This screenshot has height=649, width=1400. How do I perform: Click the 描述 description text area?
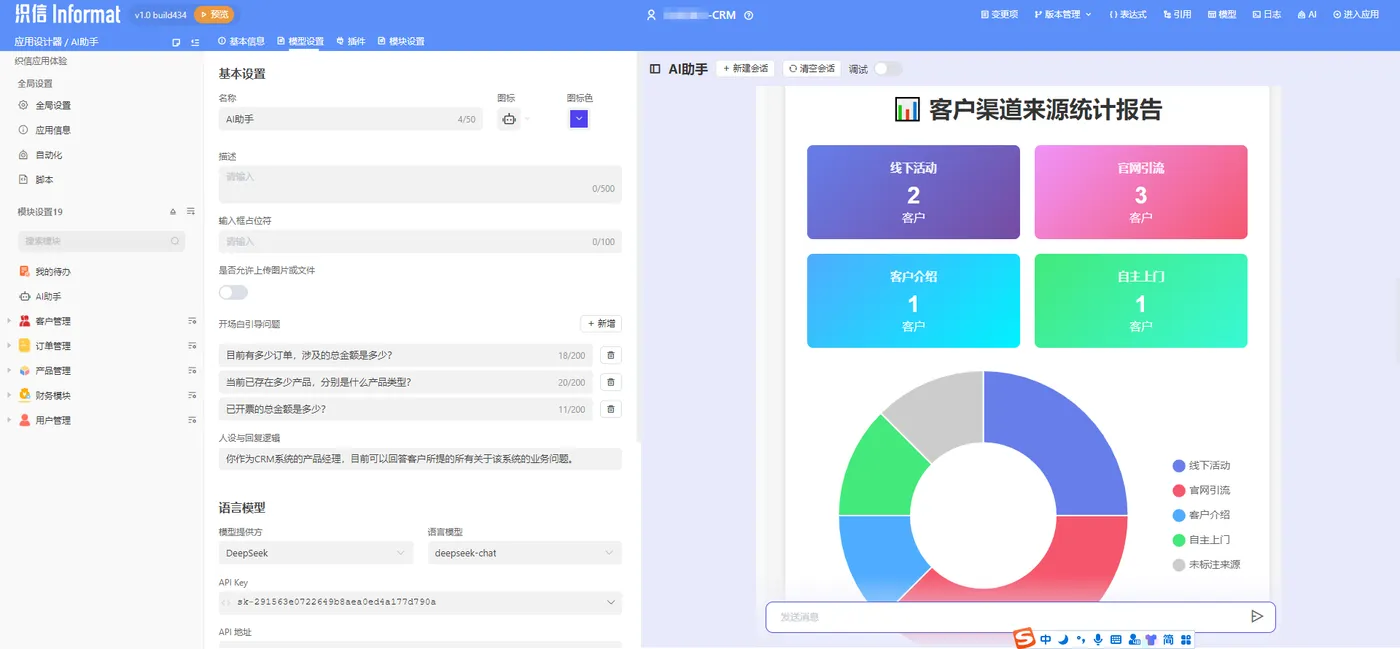click(420, 185)
